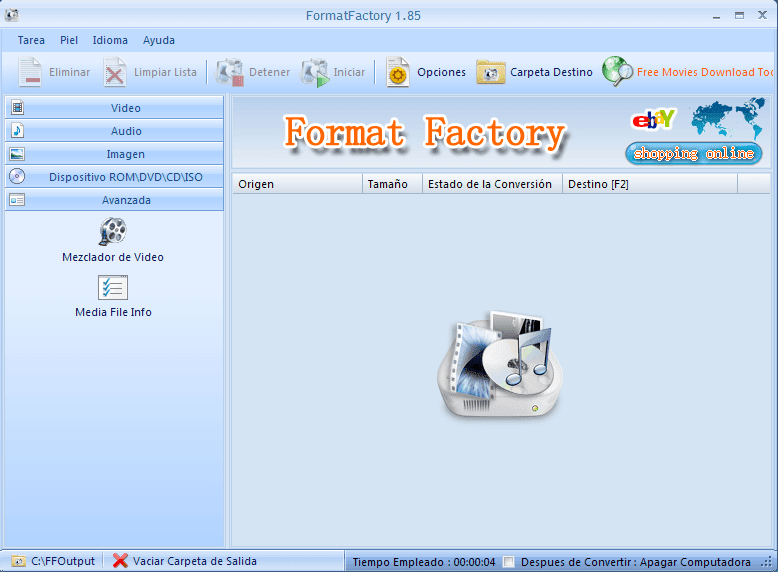Click the FFOutput folder icon in status bar
The image size is (778, 572).
pos(18,561)
